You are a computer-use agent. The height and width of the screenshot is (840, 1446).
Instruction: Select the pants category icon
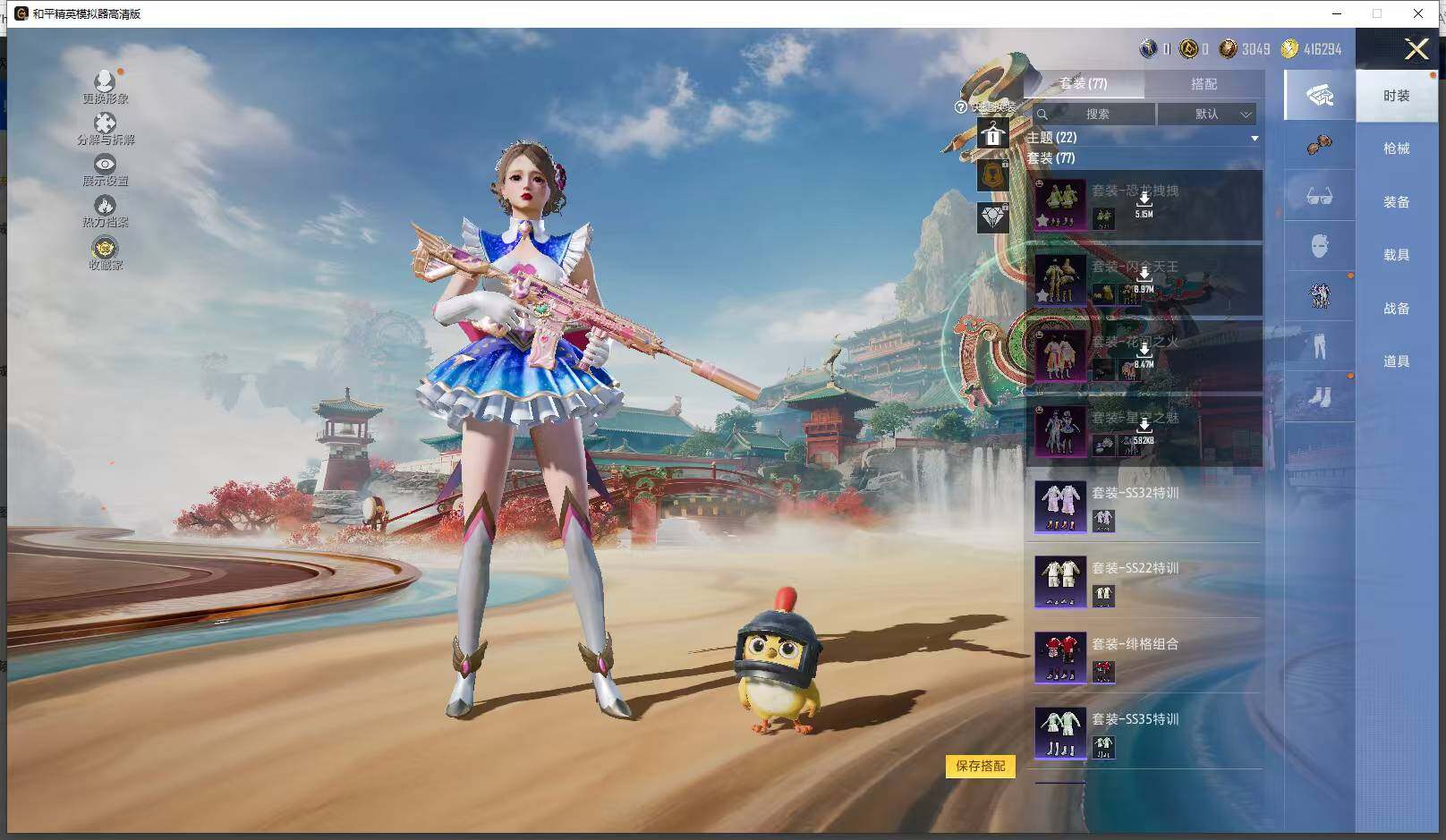(x=1319, y=345)
